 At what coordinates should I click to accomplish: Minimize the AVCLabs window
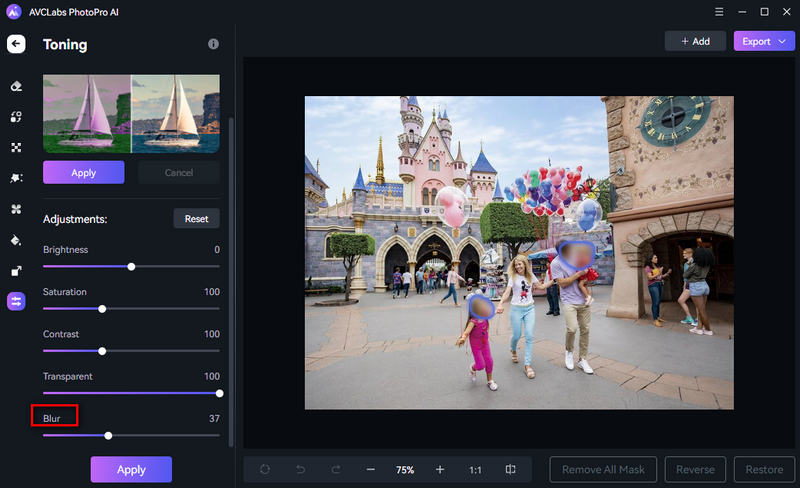pos(742,11)
